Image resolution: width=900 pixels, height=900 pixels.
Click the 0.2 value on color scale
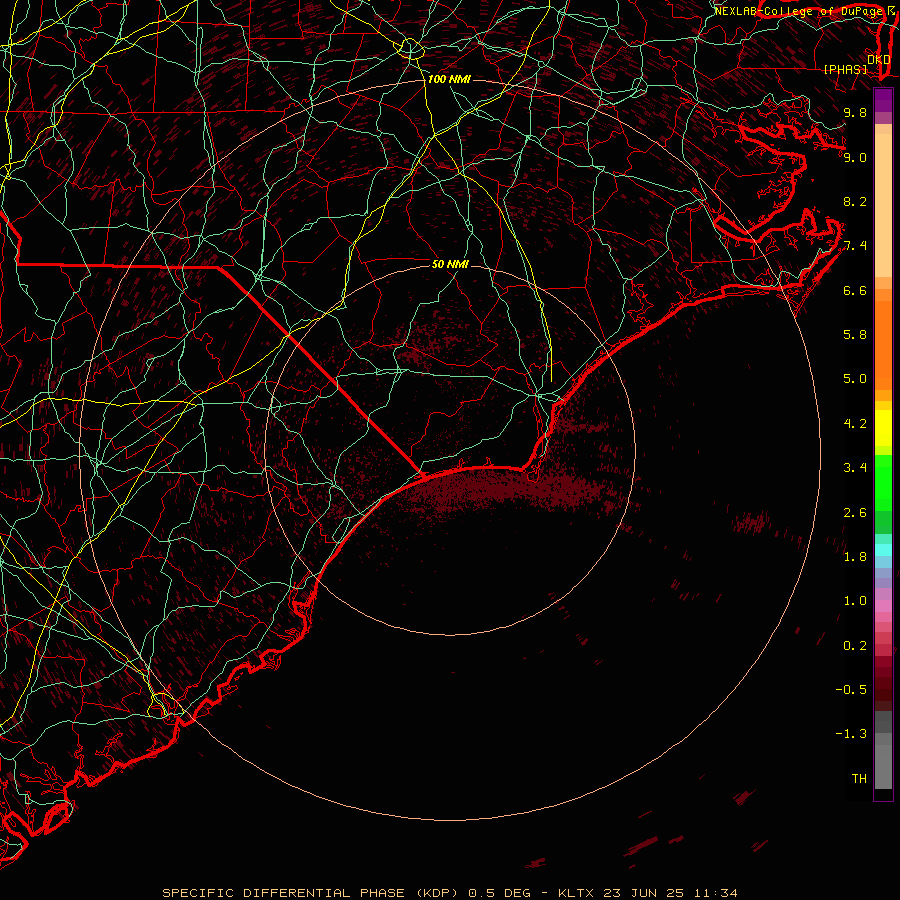tap(855, 646)
